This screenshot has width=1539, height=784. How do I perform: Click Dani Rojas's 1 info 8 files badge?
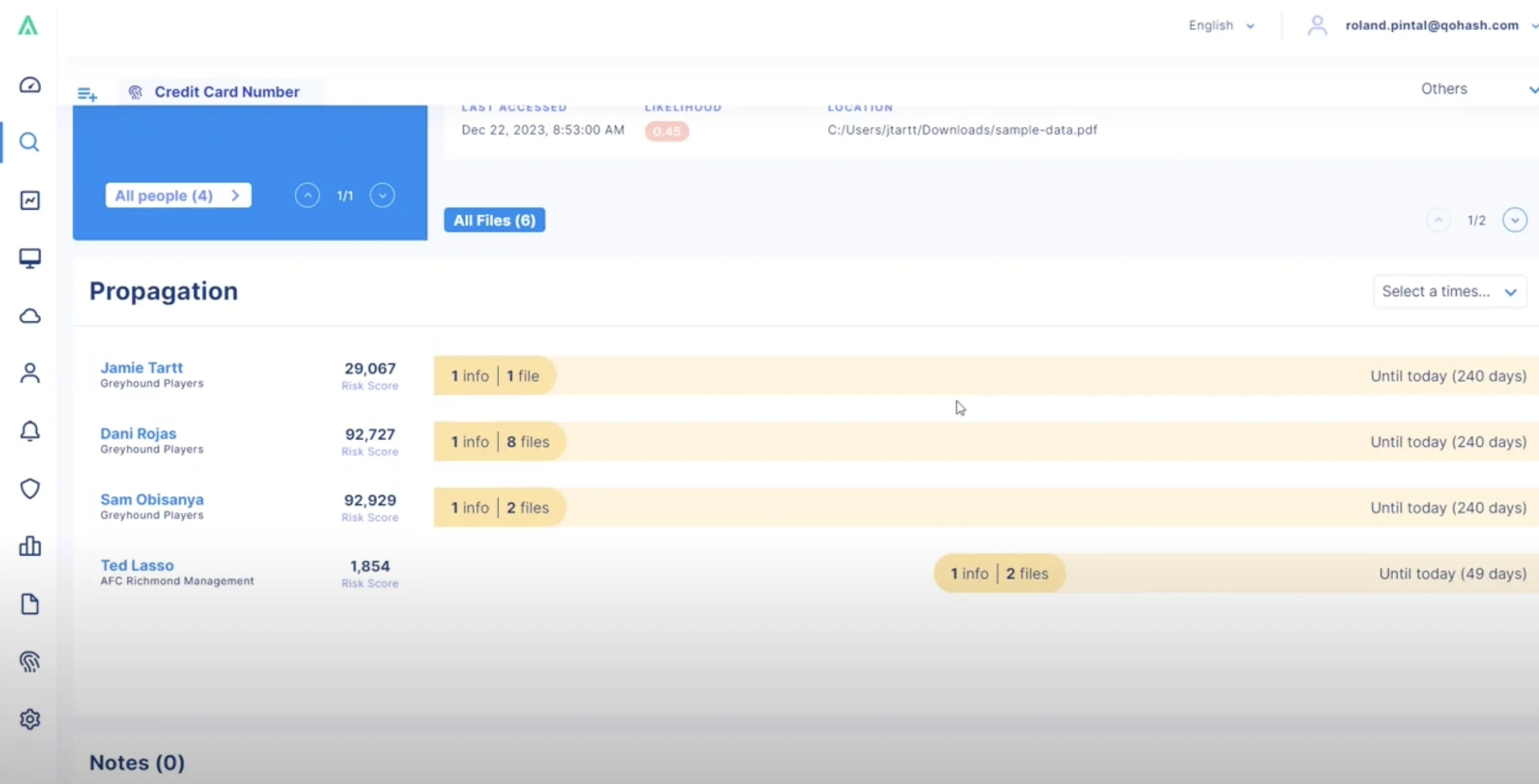[499, 442]
